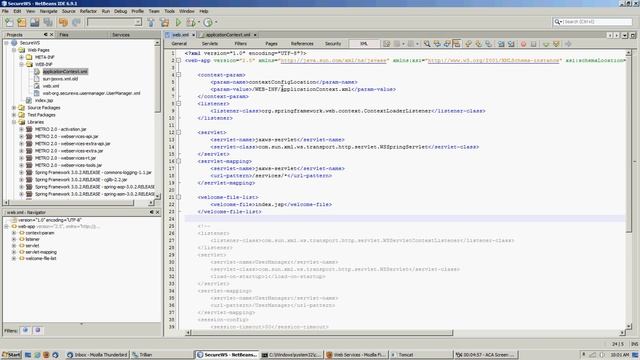
Task: Switch to the Files tab
Action: point(64,35)
